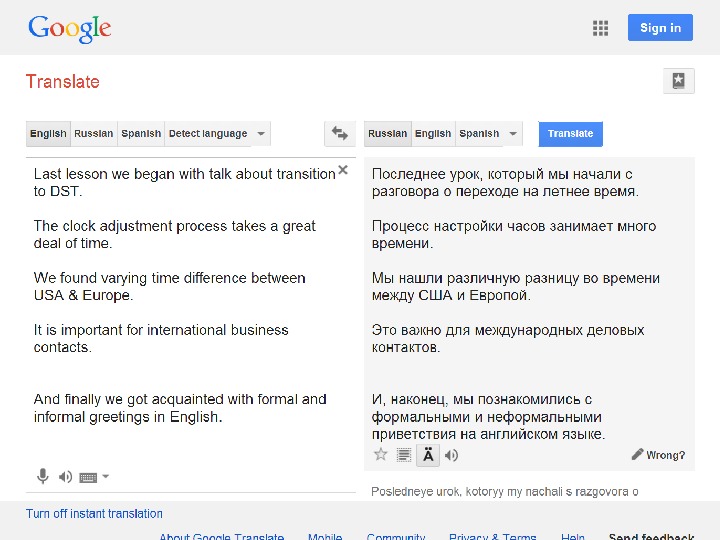This screenshot has width=720, height=540.
Task: Save translation with the star icon
Action: click(380, 455)
